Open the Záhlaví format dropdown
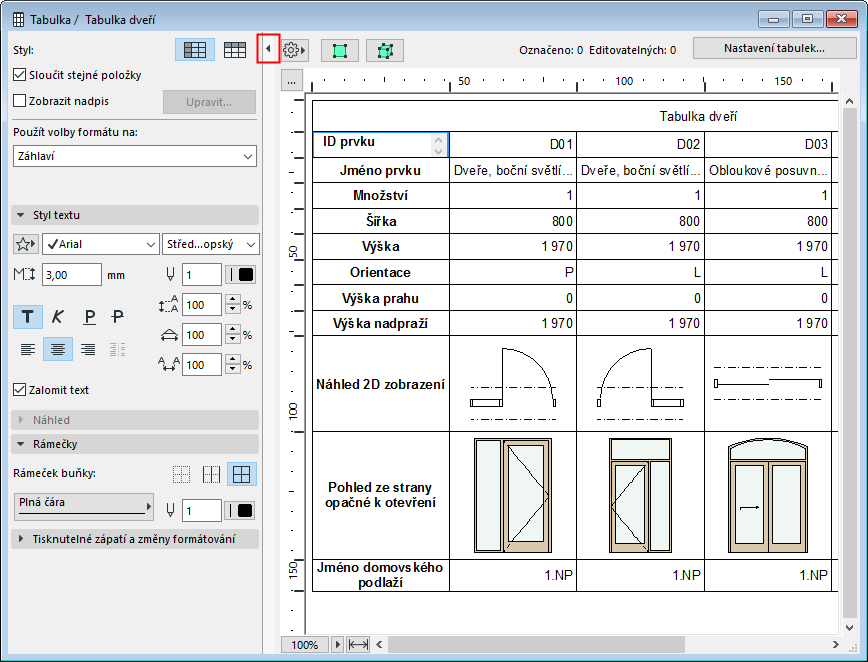The width and height of the screenshot is (868, 662). click(x=135, y=156)
